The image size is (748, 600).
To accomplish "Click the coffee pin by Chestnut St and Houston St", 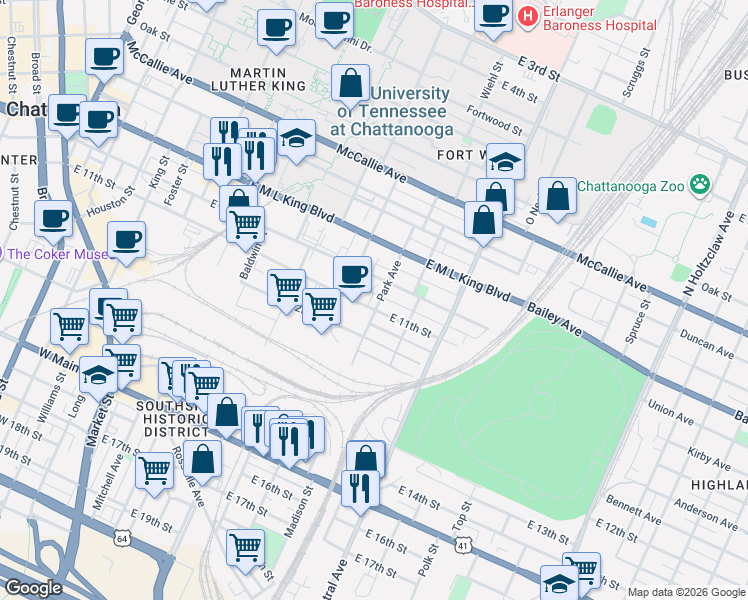I will pyautogui.click(x=53, y=222).
